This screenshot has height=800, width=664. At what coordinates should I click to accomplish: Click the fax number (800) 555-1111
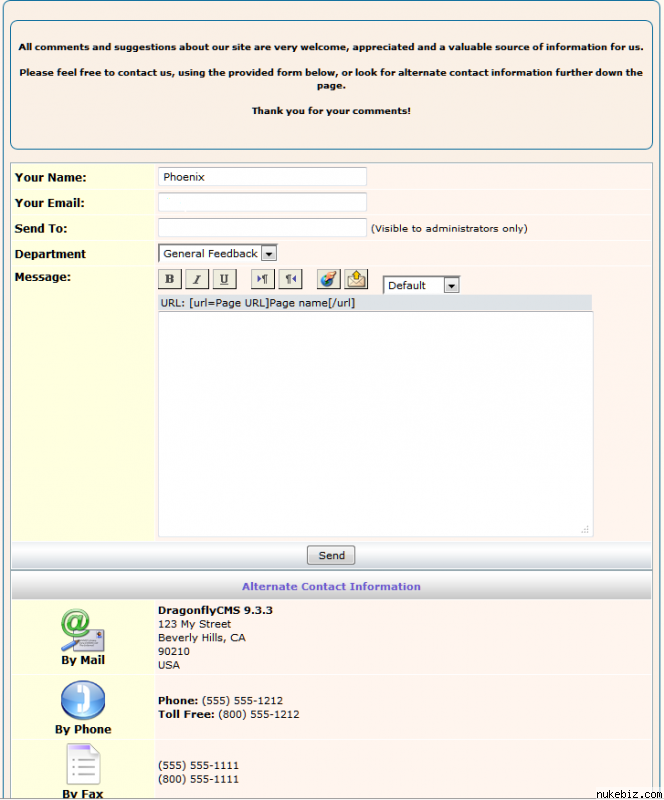tap(199, 779)
